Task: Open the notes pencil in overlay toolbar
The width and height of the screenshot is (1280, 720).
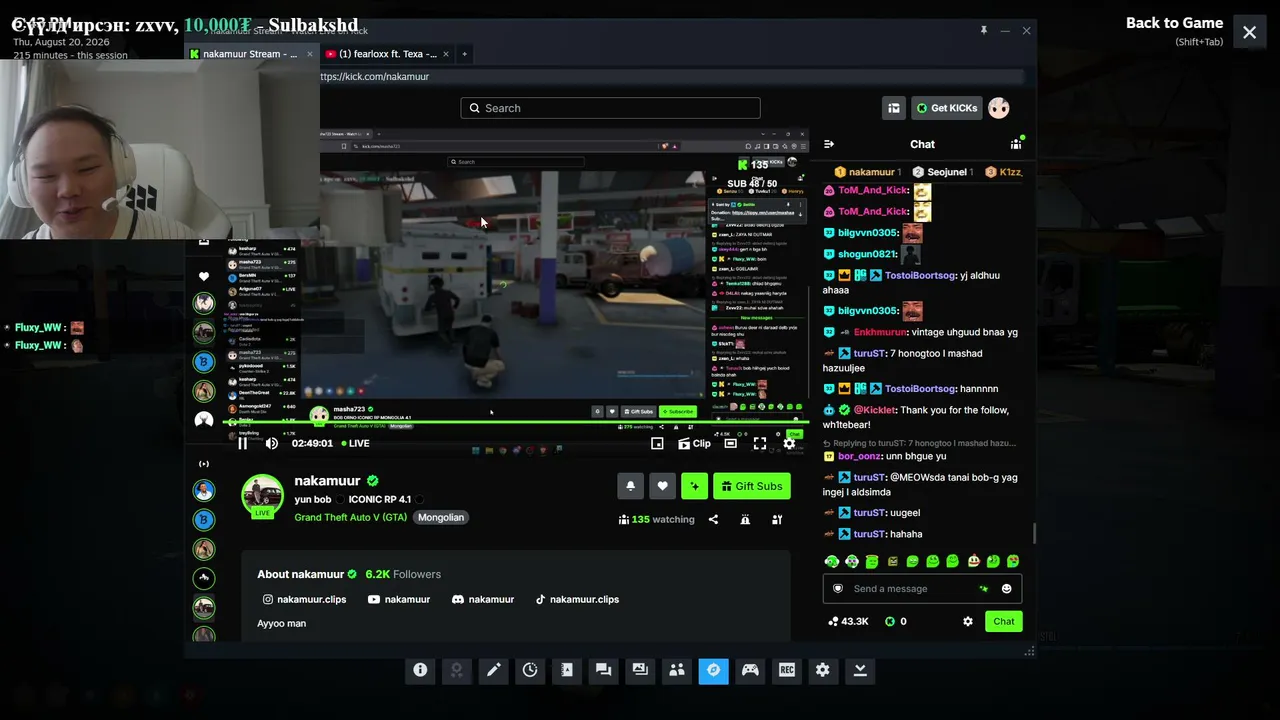Action: (493, 670)
